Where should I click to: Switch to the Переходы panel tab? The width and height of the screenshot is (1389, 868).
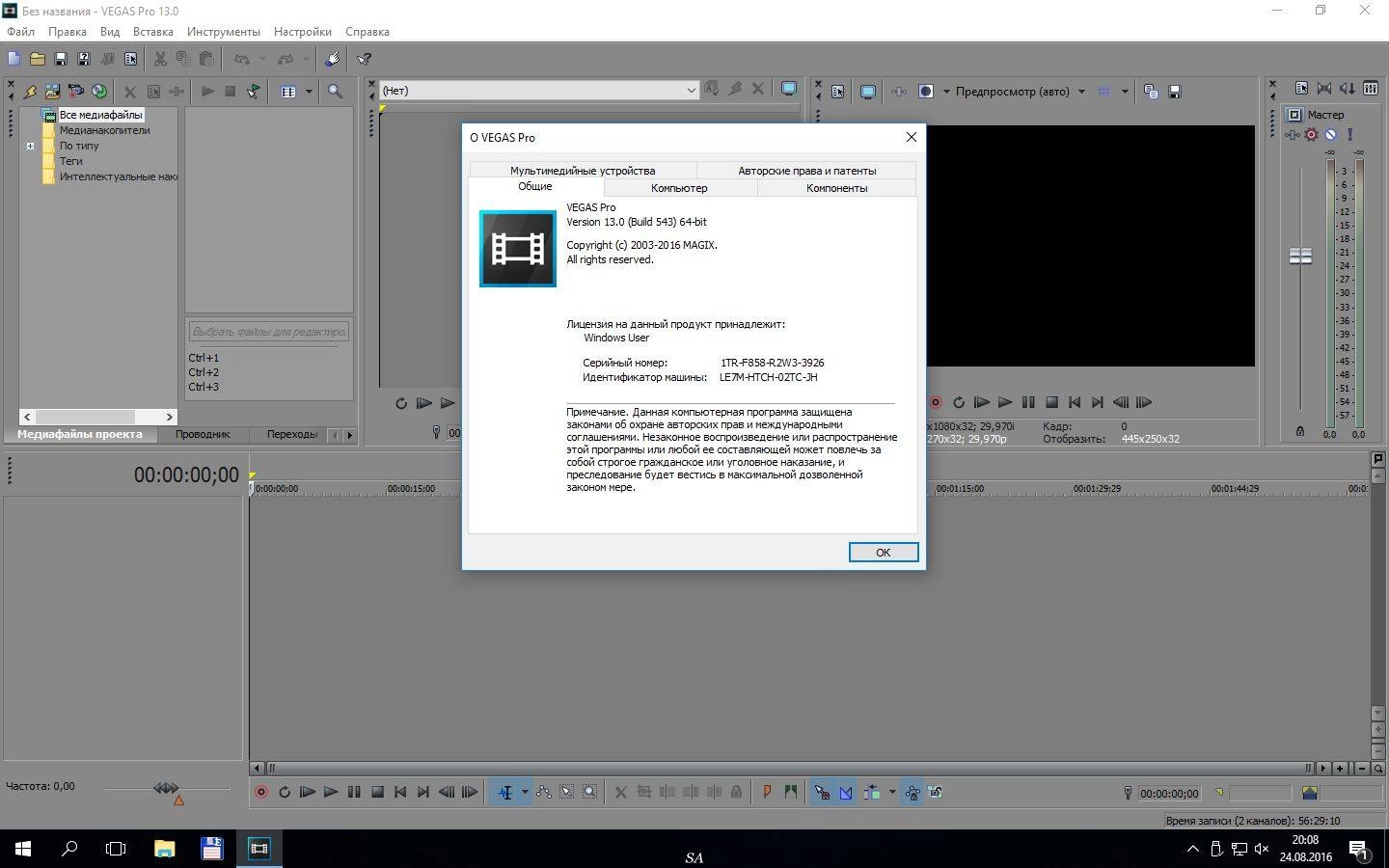[292, 434]
